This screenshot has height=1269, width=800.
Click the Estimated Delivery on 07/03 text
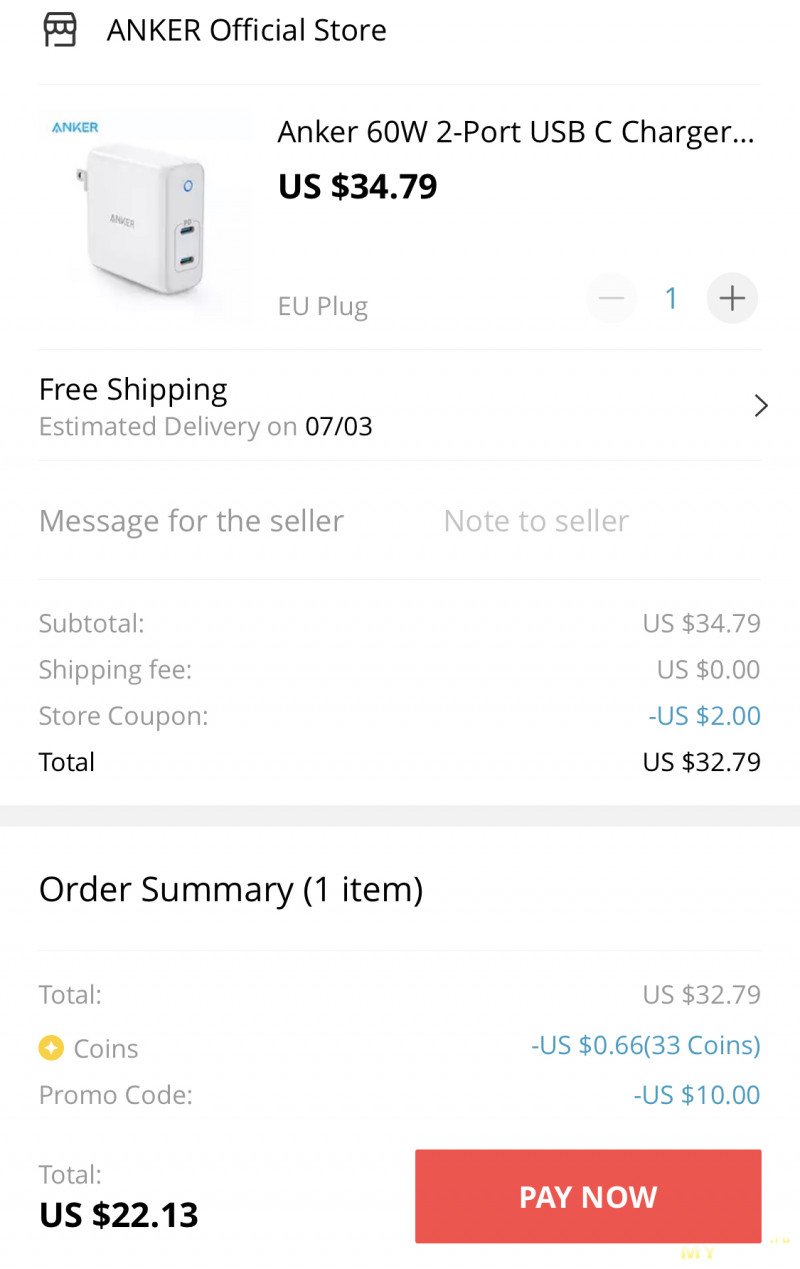[x=205, y=426]
